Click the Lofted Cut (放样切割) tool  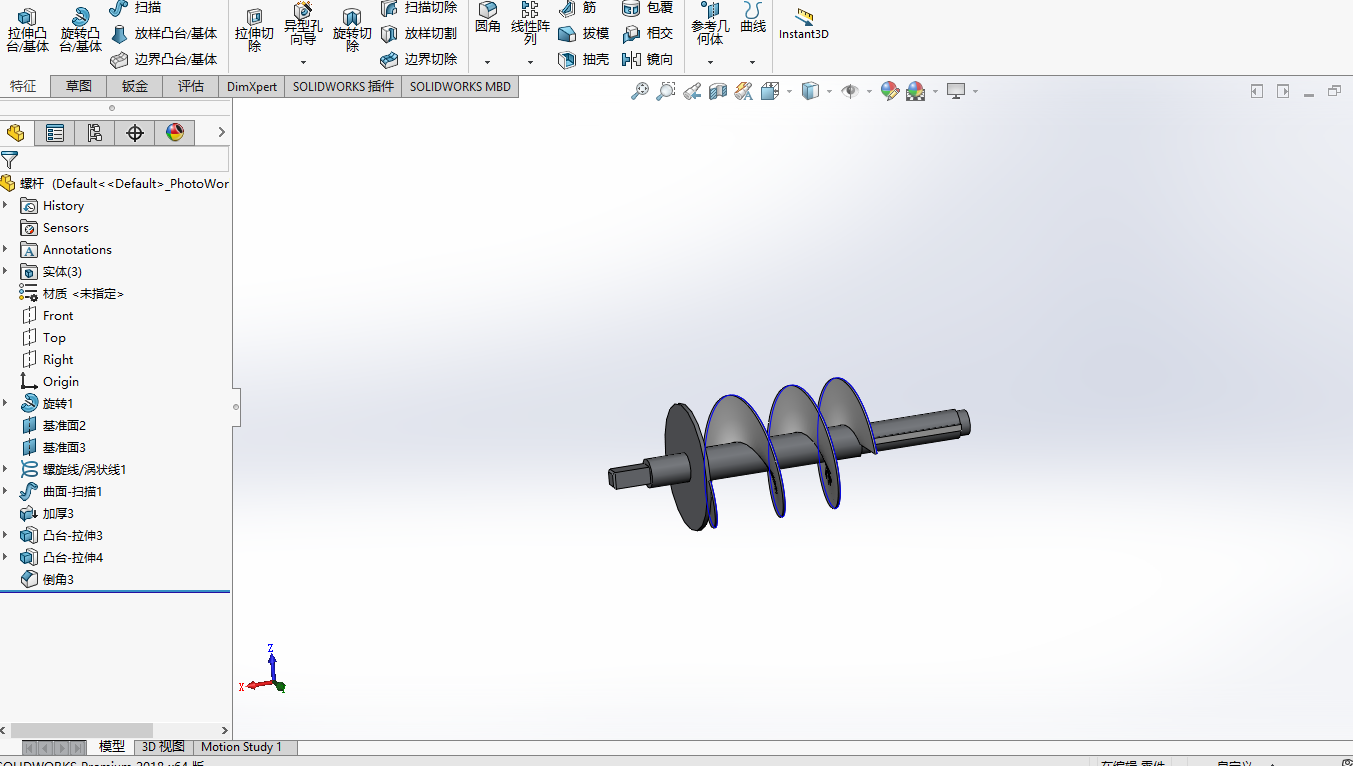click(x=419, y=33)
